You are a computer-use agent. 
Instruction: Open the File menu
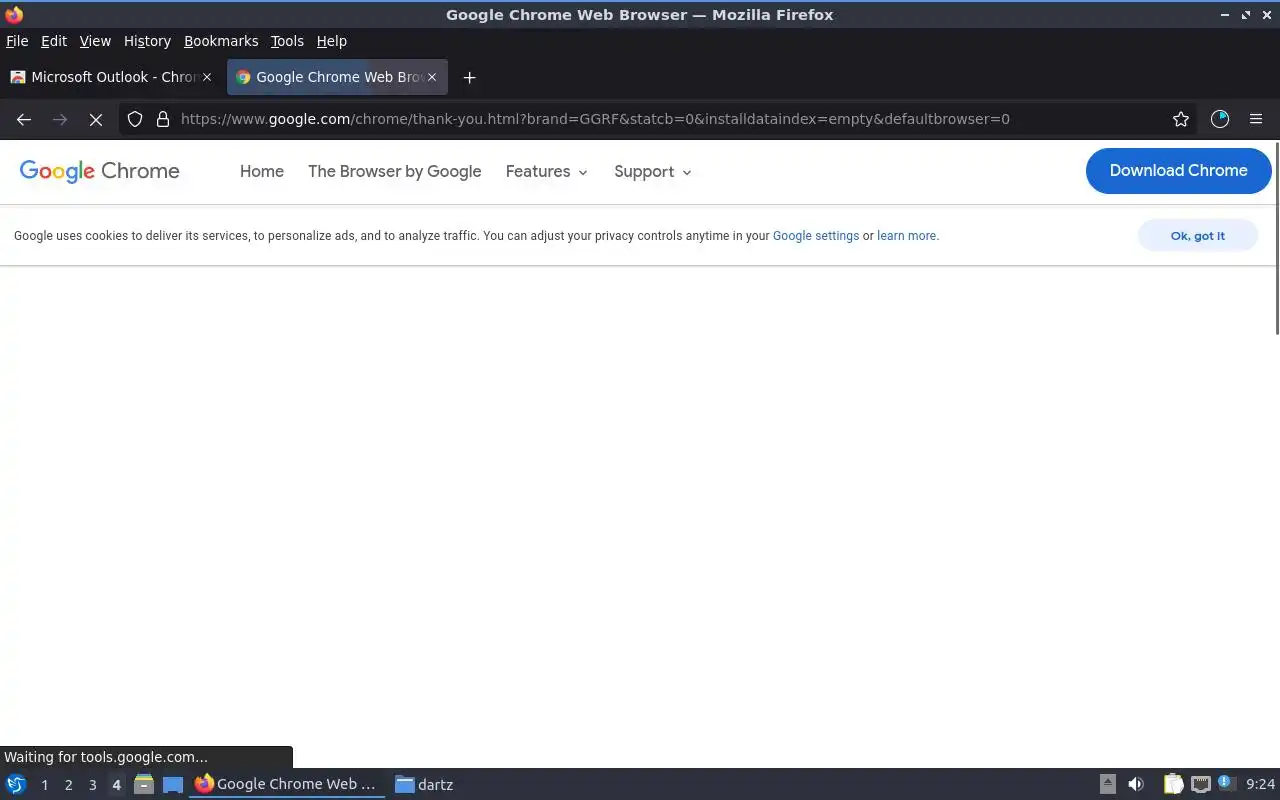click(17, 41)
